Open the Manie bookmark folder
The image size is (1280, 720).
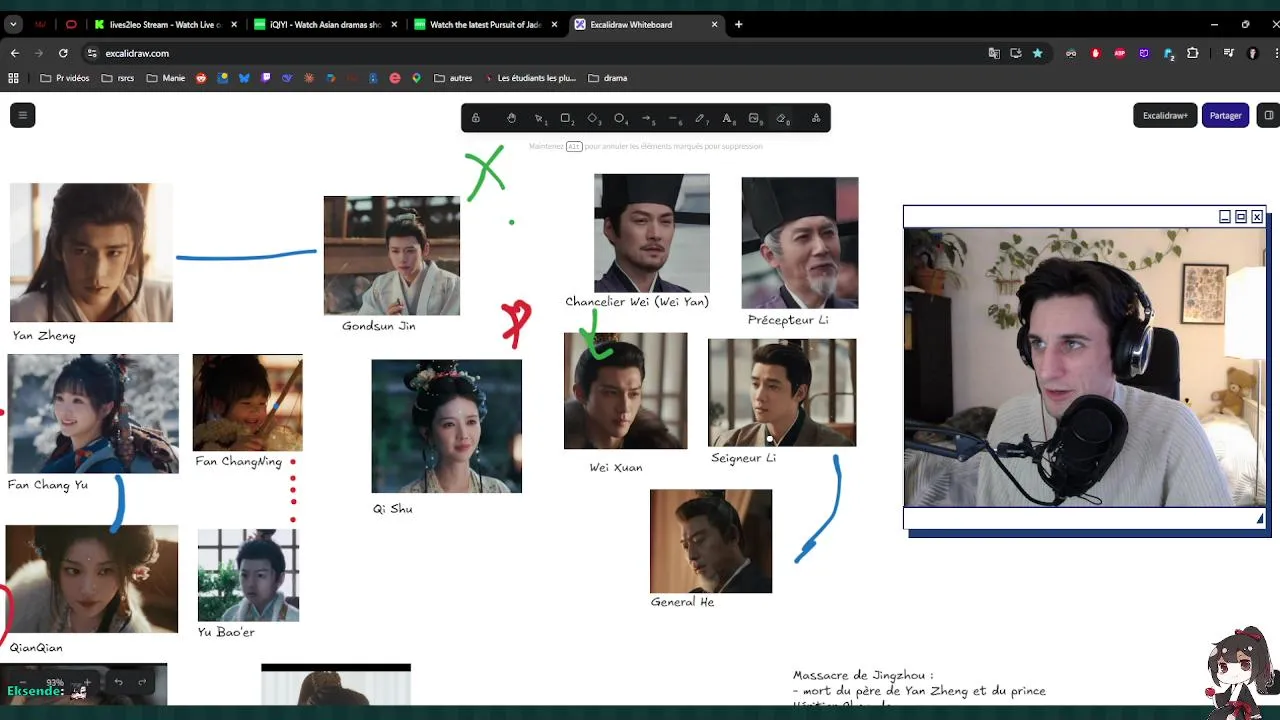coord(166,78)
